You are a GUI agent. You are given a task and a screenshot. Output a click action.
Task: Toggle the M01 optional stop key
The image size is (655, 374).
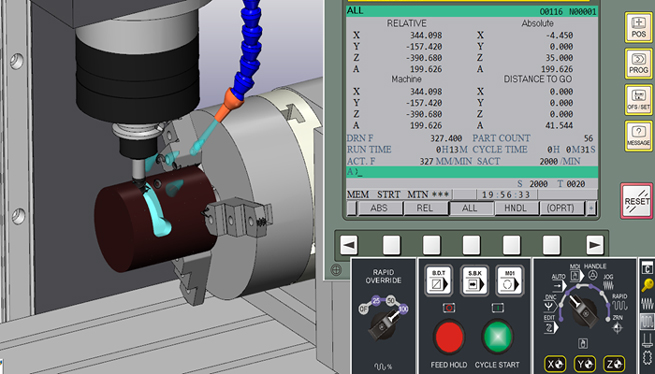pyautogui.click(x=510, y=281)
